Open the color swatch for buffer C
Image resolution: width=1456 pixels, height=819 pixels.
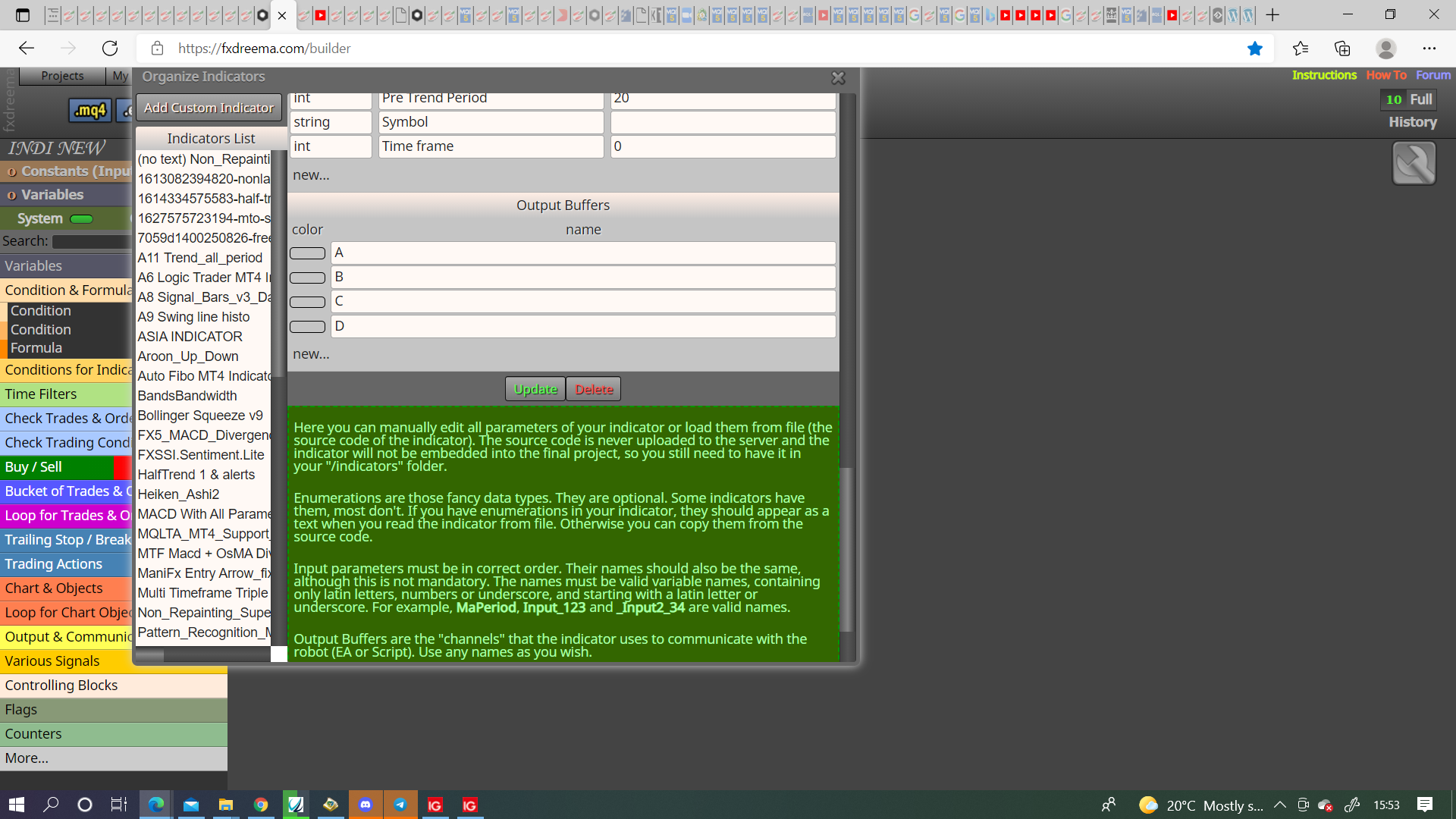tap(307, 302)
